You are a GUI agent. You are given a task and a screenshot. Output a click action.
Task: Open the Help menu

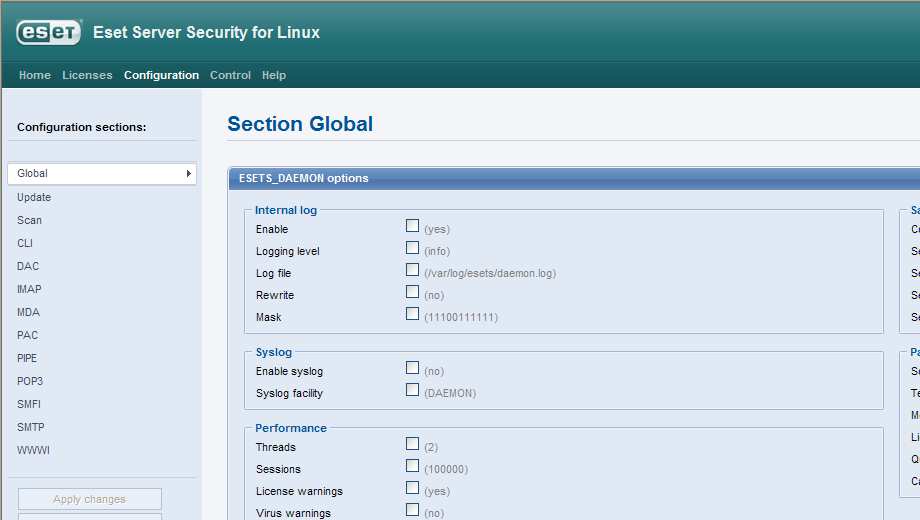274,75
